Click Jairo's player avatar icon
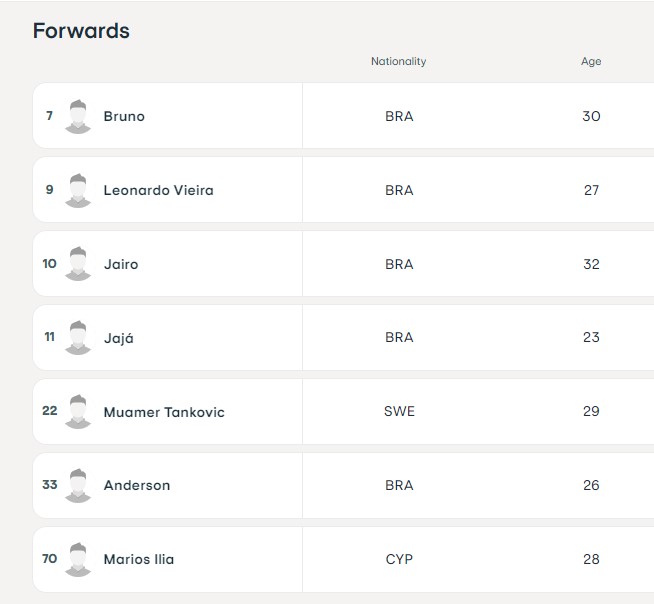 [x=78, y=264]
